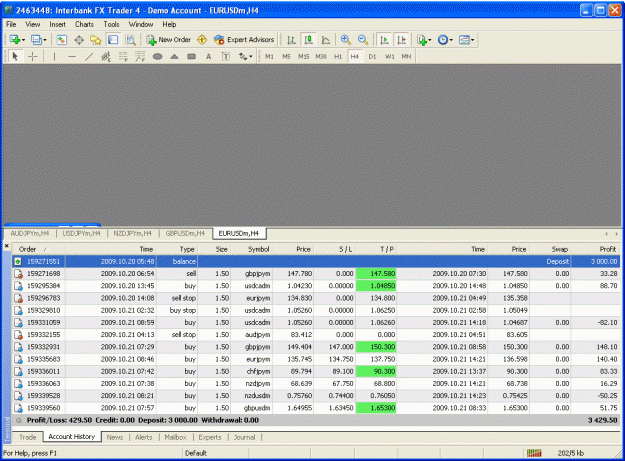Sort history by Order column header
The width and height of the screenshot is (625, 461).
38,249
